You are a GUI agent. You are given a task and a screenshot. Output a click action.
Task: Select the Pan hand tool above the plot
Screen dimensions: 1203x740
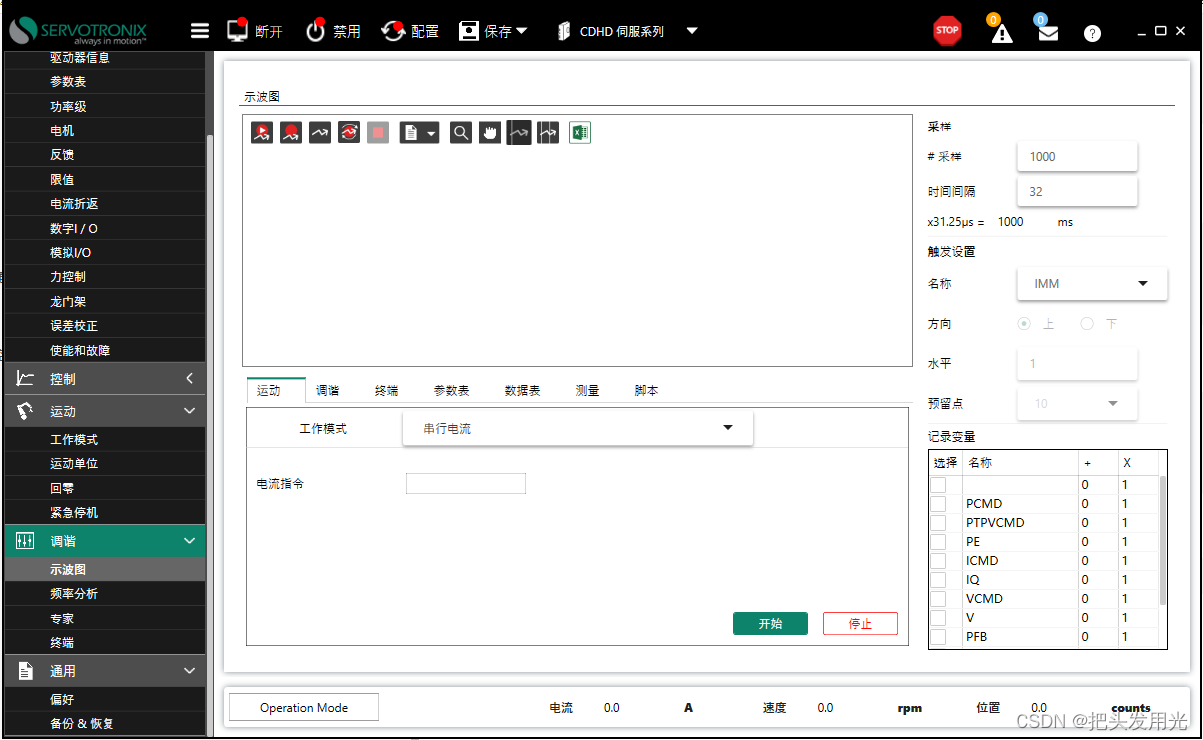click(489, 132)
